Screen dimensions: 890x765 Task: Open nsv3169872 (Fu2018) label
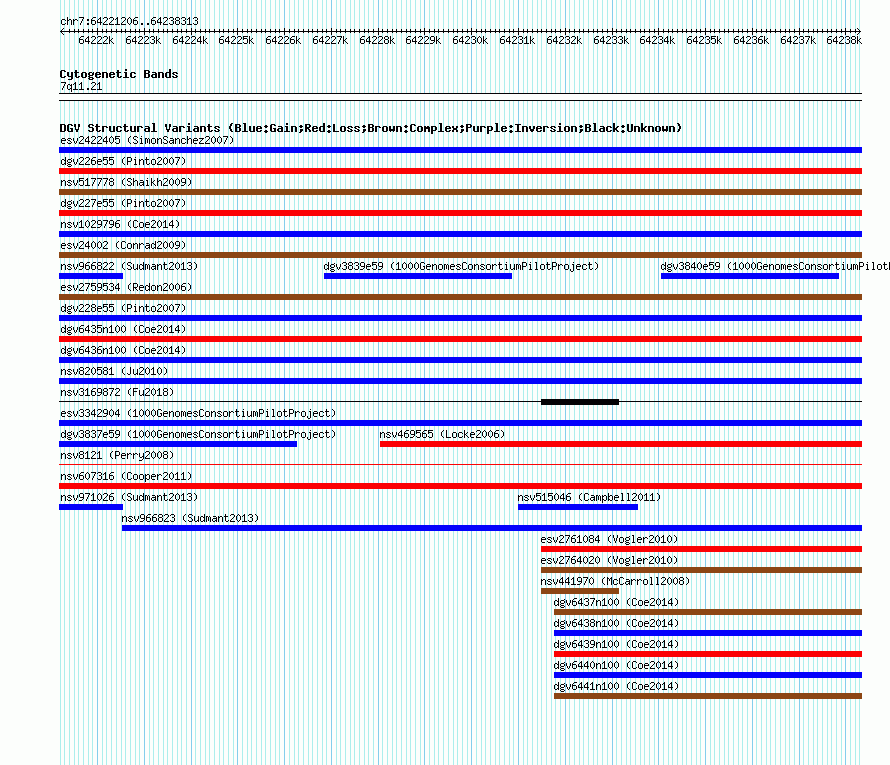point(117,392)
